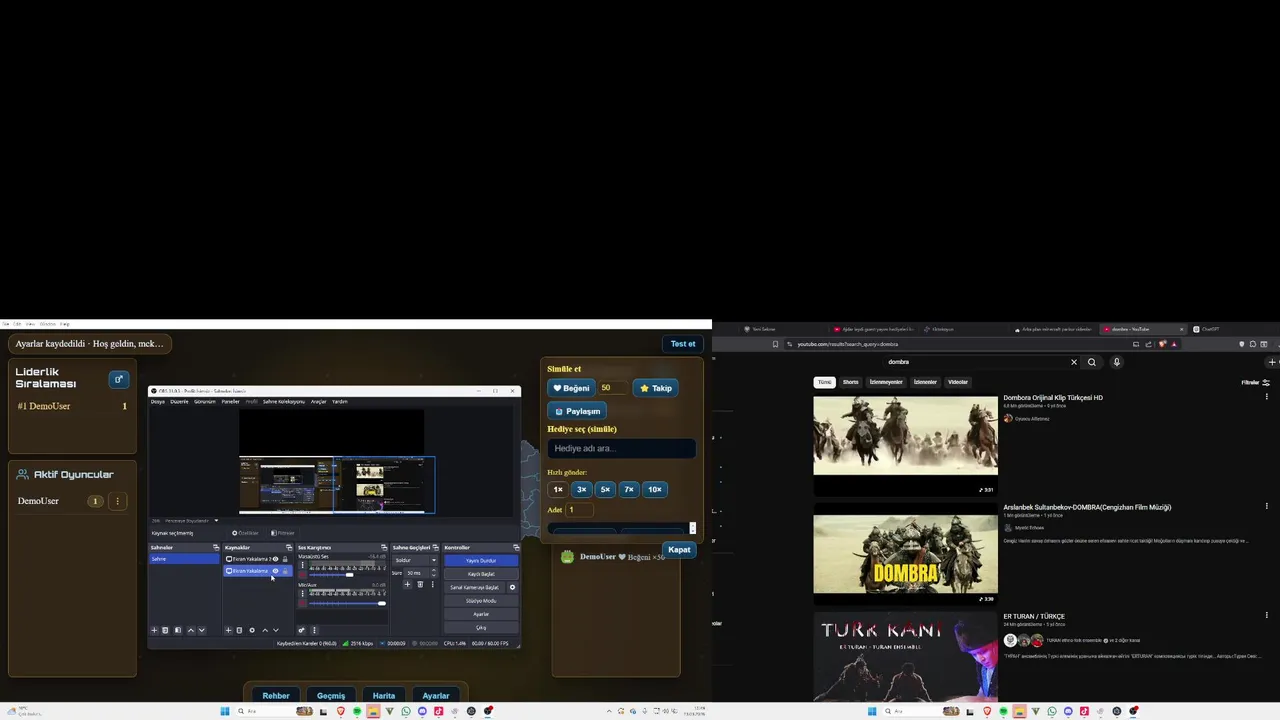Select the 3× quick send option

[x=581, y=489]
